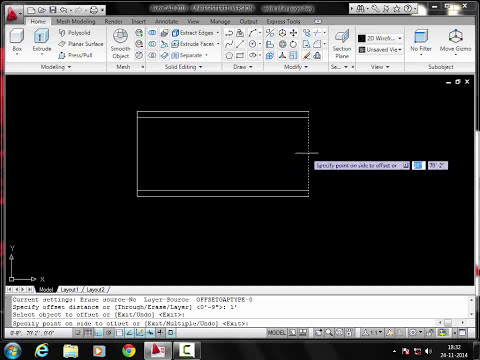Screen dimensions: 480x360
Task: Expand the View panel
Action: 380,67
